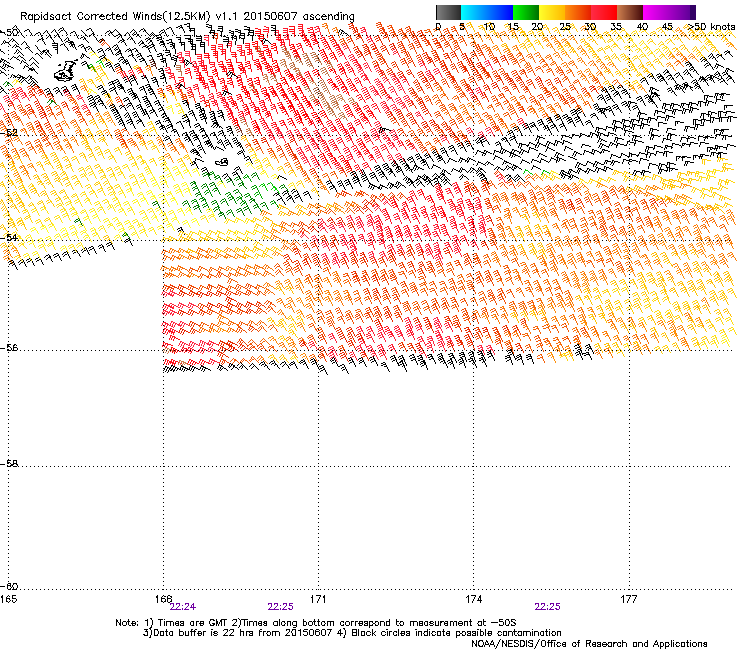Click the '168' longitude label
This screenshot has height=650, width=740.
[164, 599]
